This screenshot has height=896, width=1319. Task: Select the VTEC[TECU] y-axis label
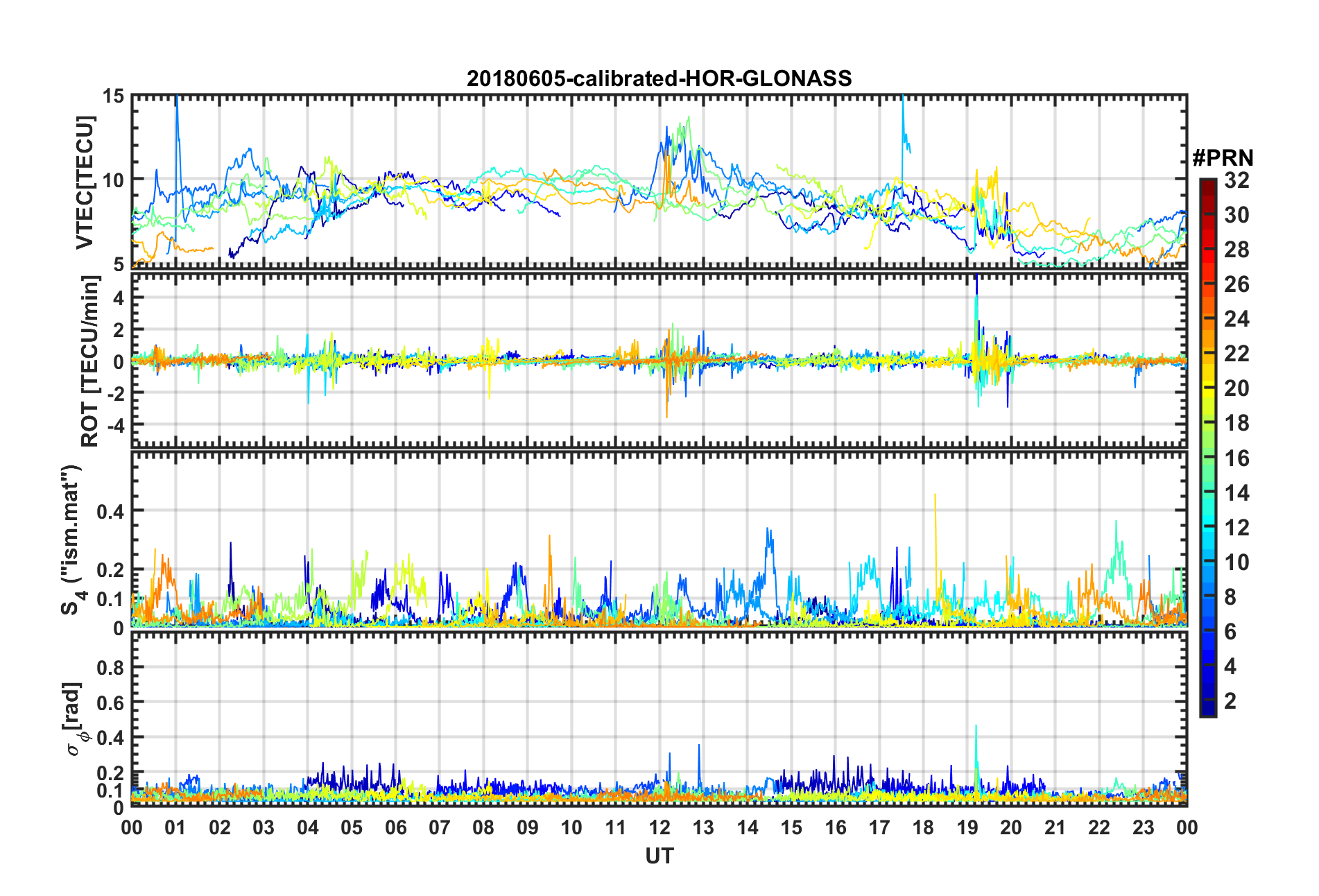pos(85,182)
